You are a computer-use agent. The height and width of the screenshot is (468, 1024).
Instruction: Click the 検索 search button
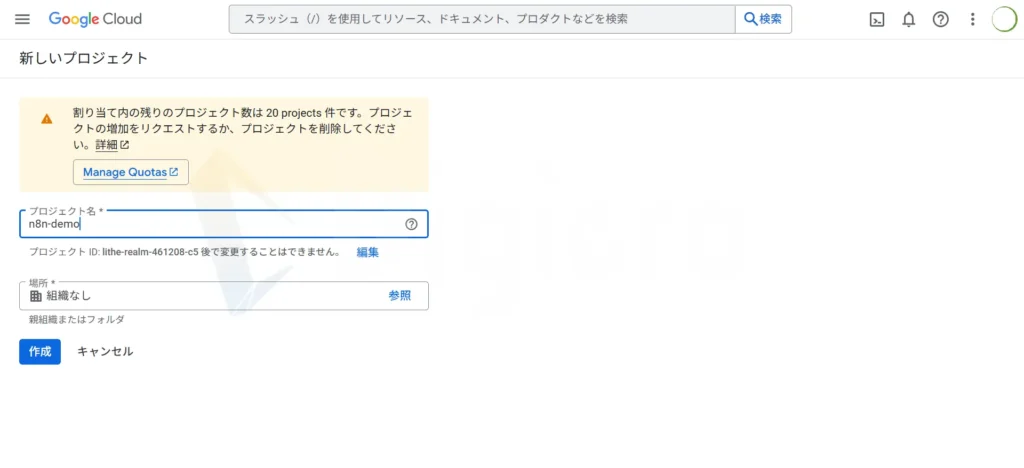(763, 20)
